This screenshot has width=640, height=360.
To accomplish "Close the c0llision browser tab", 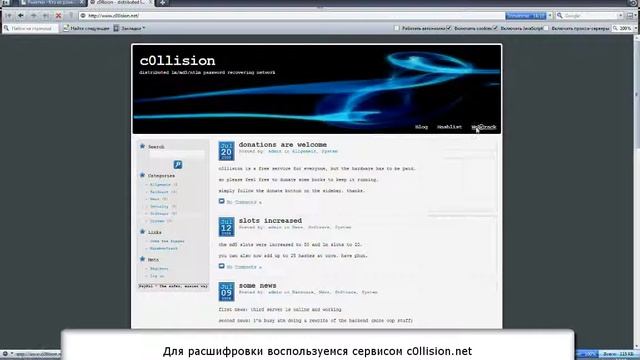I will coord(151,2).
